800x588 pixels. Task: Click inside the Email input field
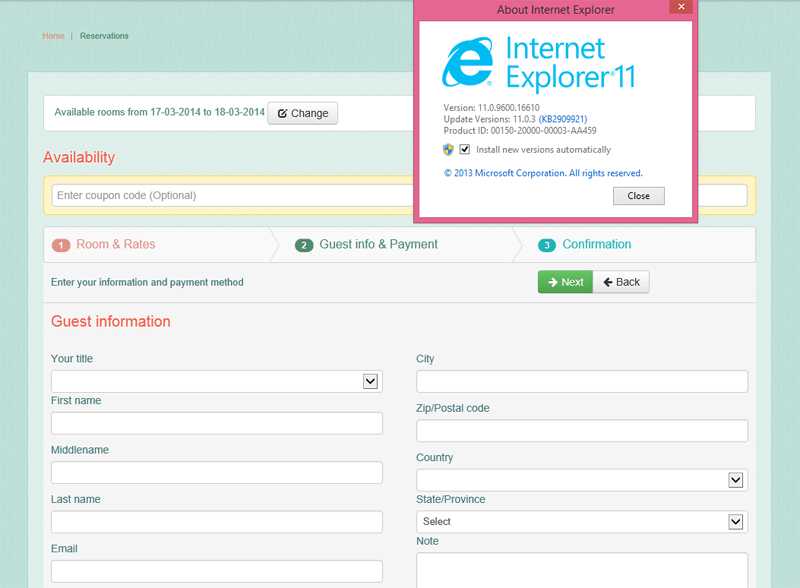click(x=216, y=571)
